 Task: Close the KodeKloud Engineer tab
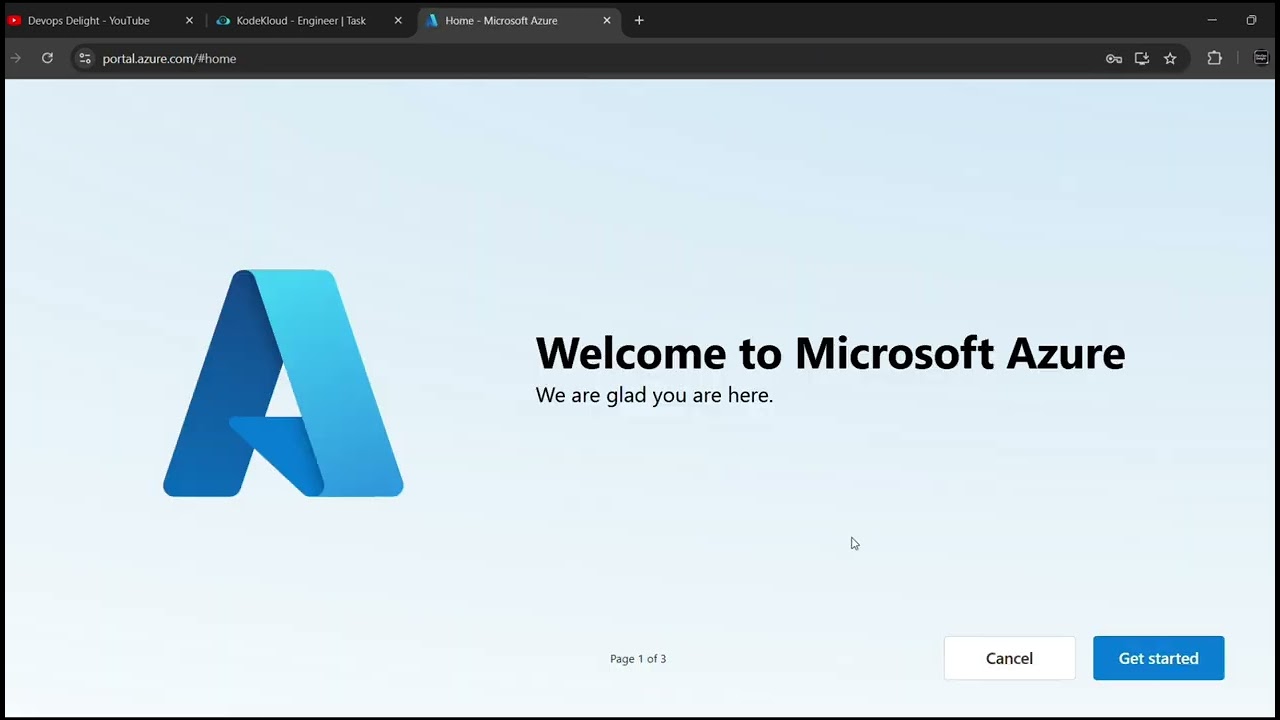coord(398,20)
